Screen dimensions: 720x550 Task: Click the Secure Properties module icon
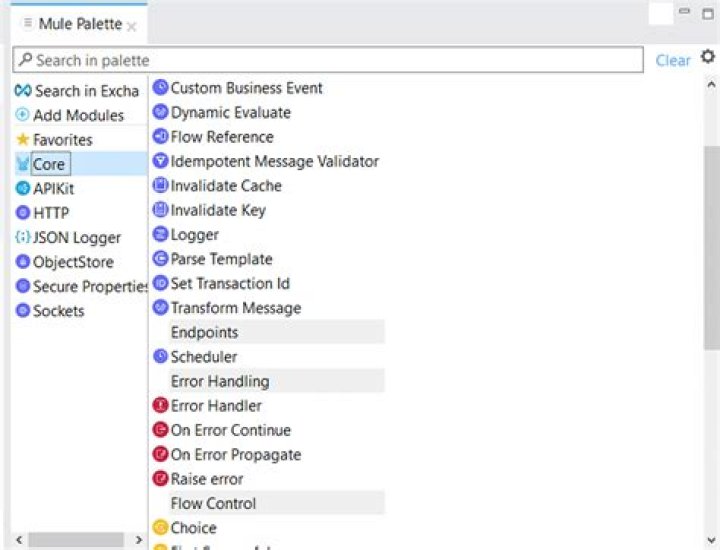22,286
